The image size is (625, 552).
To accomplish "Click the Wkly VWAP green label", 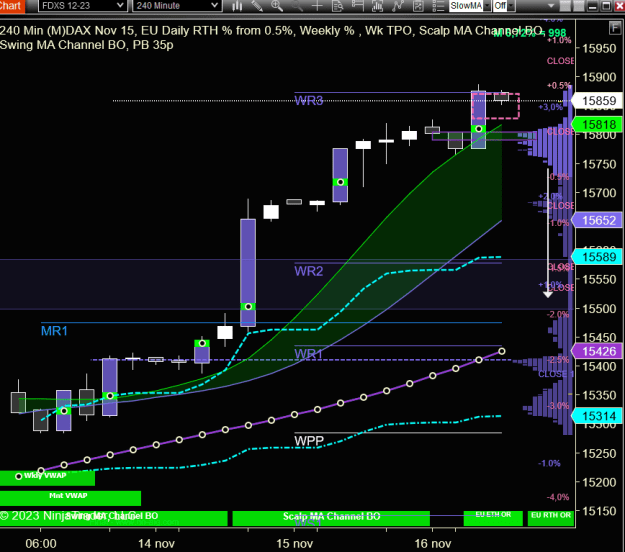I will point(47,478).
